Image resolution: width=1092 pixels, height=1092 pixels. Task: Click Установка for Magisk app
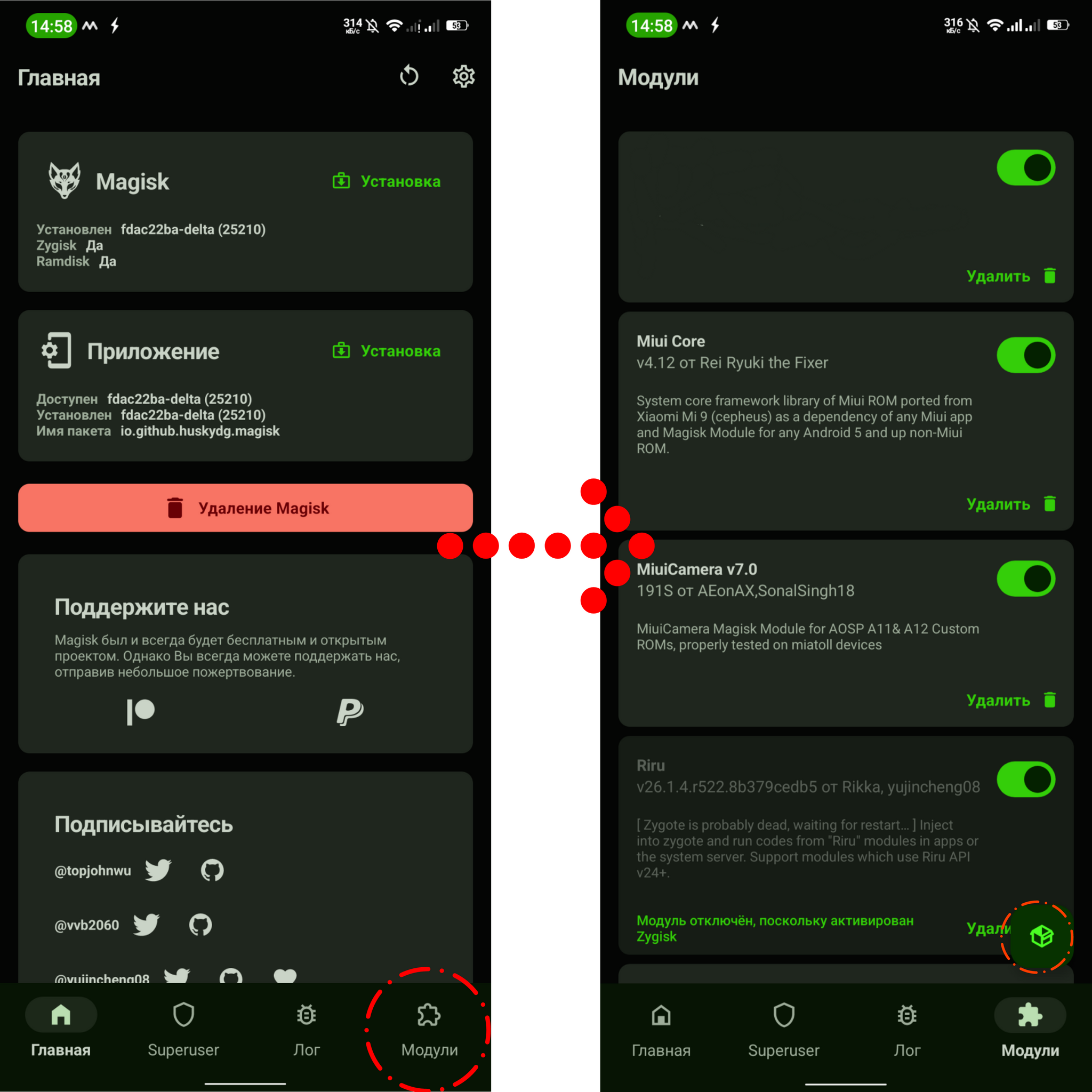coord(399,182)
